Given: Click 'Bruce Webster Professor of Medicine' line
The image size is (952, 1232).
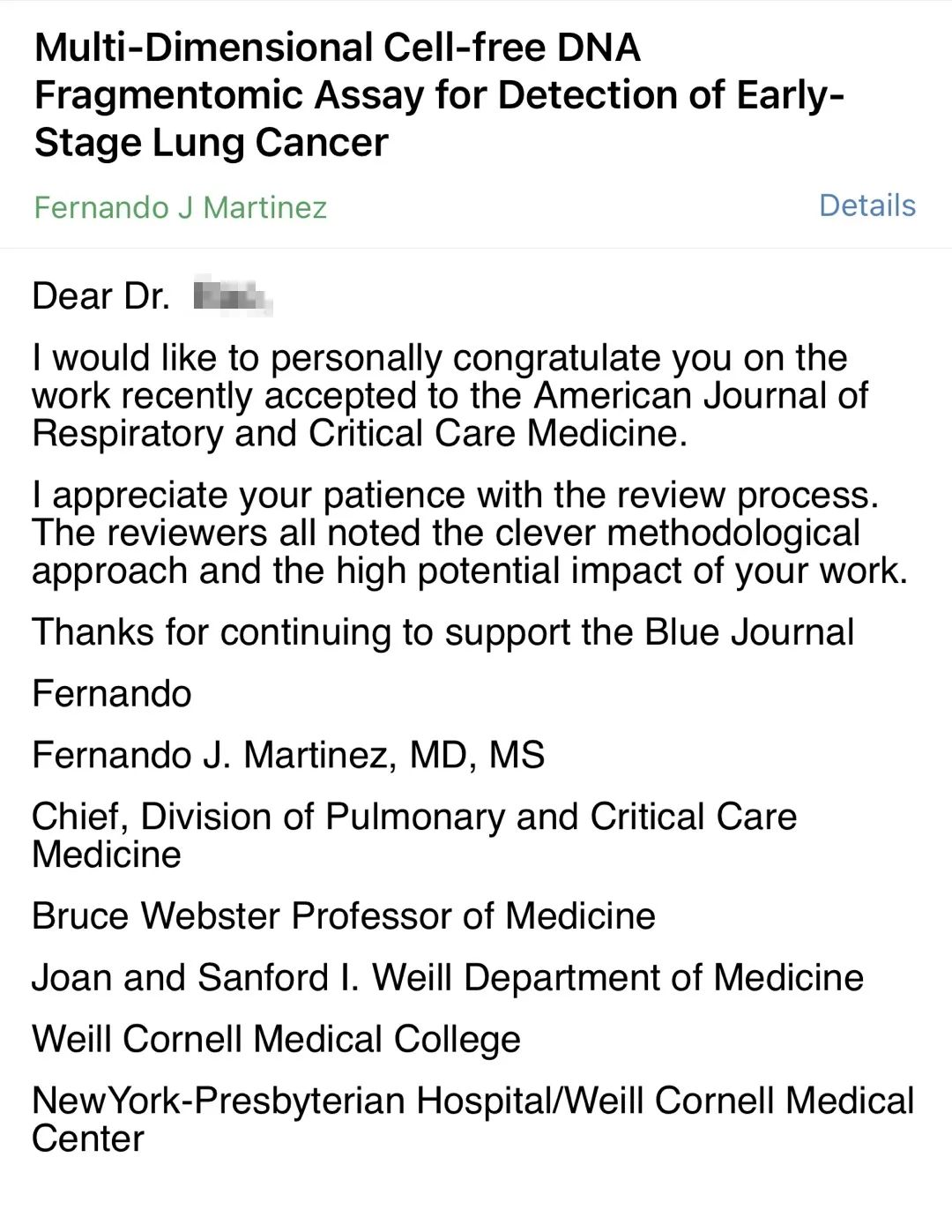Looking at the screenshot, I should (x=344, y=915).
